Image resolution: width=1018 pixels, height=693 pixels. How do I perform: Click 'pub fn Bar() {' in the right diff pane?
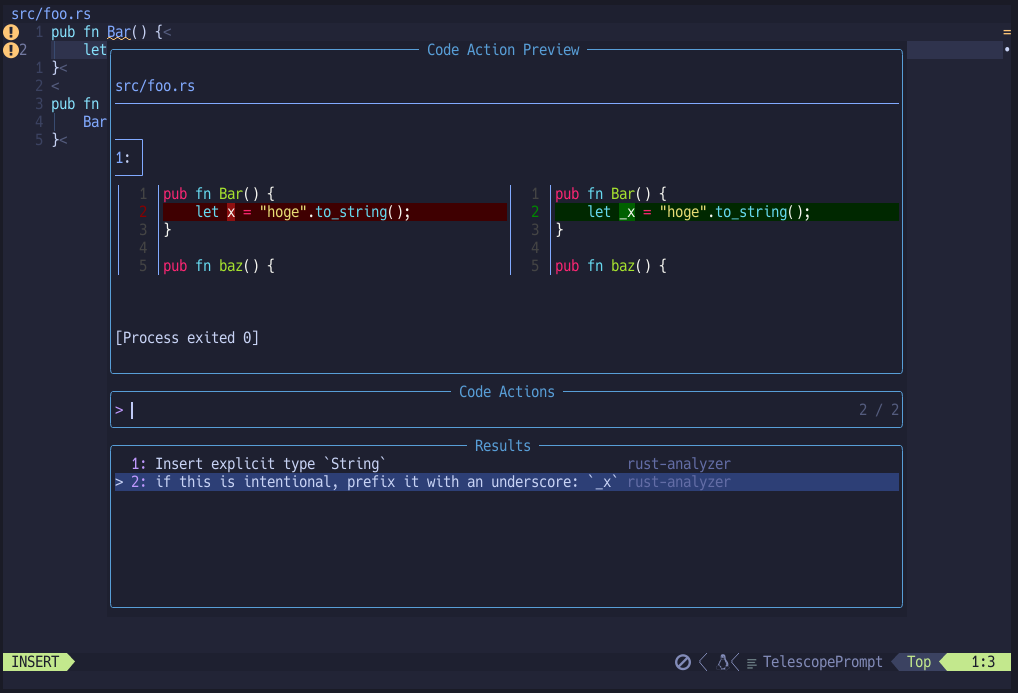[610, 194]
